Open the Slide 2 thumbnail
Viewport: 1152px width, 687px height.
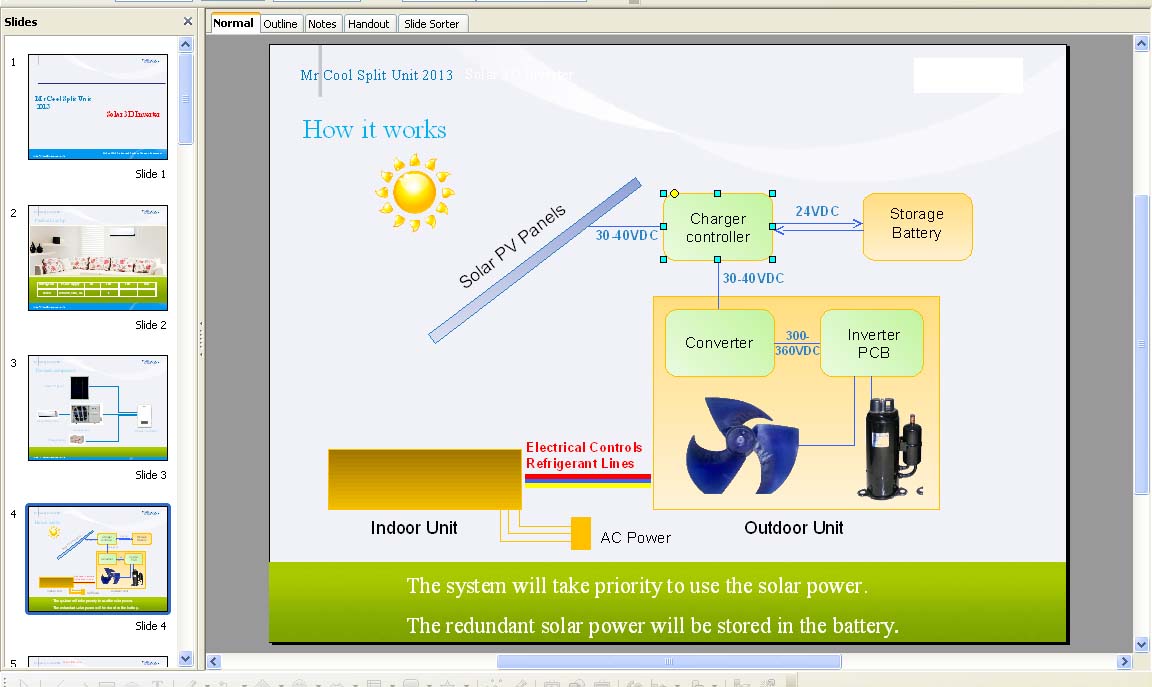(98, 258)
